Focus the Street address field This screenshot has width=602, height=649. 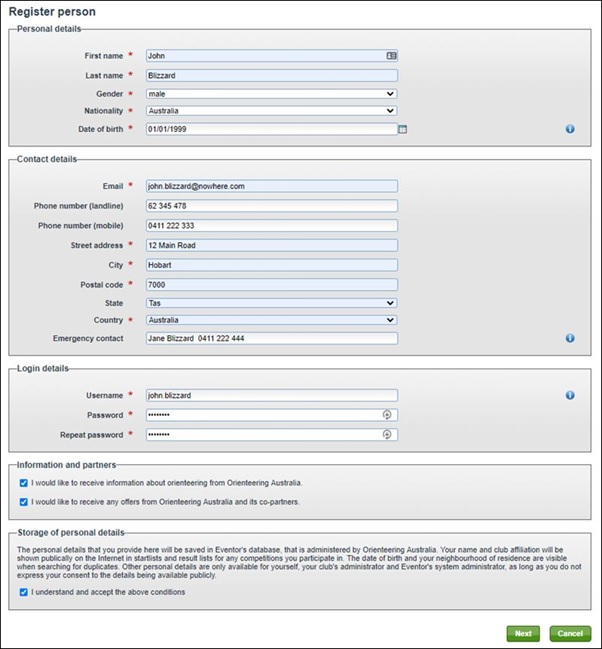click(x=271, y=245)
